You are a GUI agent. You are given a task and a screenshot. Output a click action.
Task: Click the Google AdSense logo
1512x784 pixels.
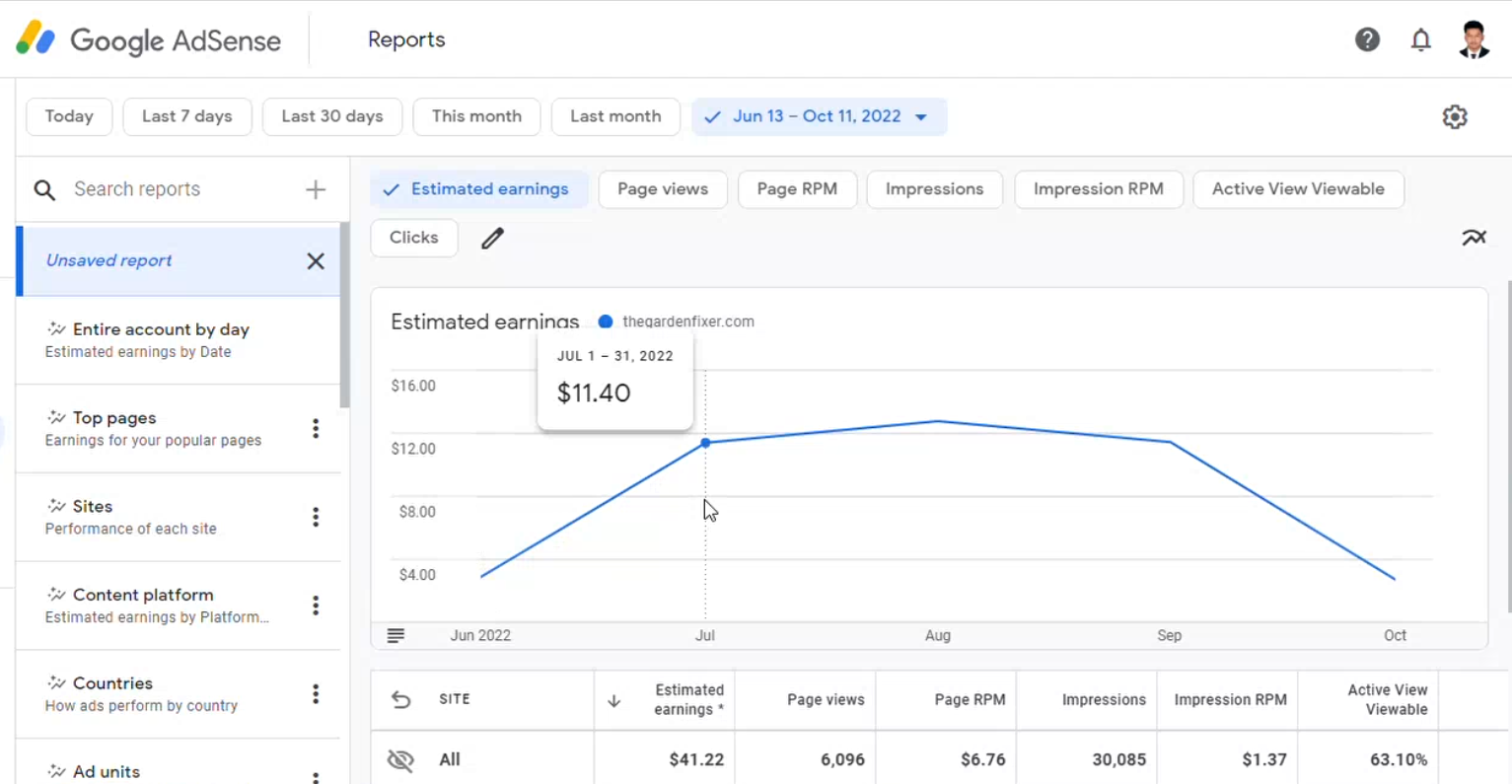(x=148, y=39)
